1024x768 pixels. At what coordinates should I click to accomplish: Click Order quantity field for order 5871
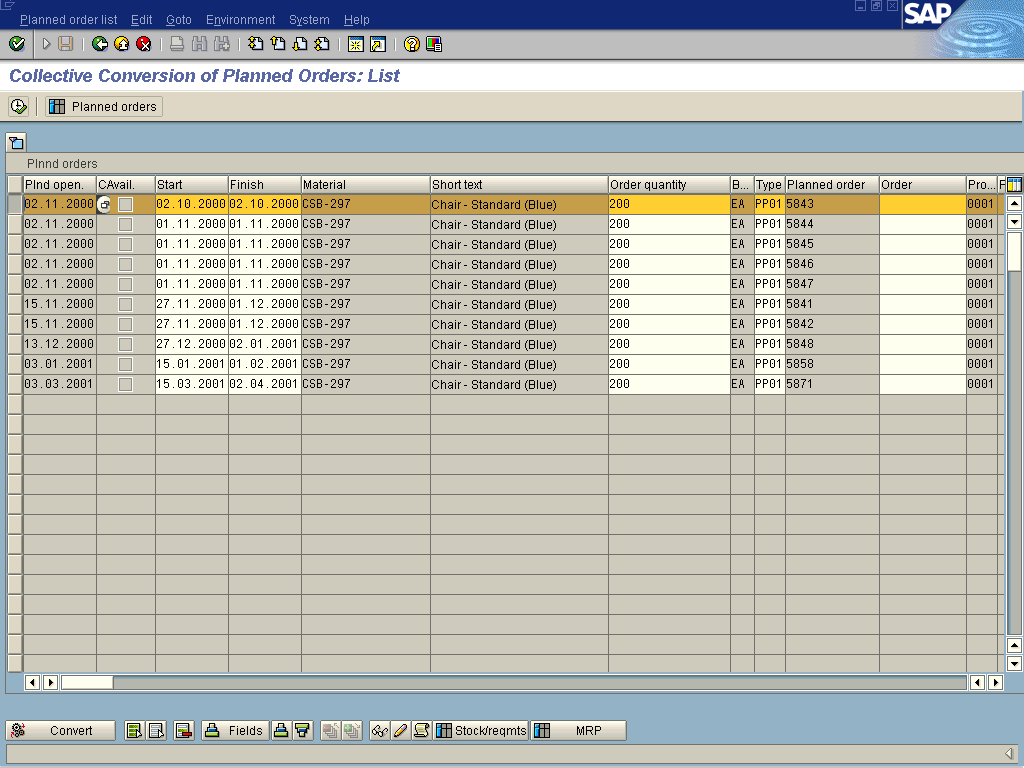[669, 384]
